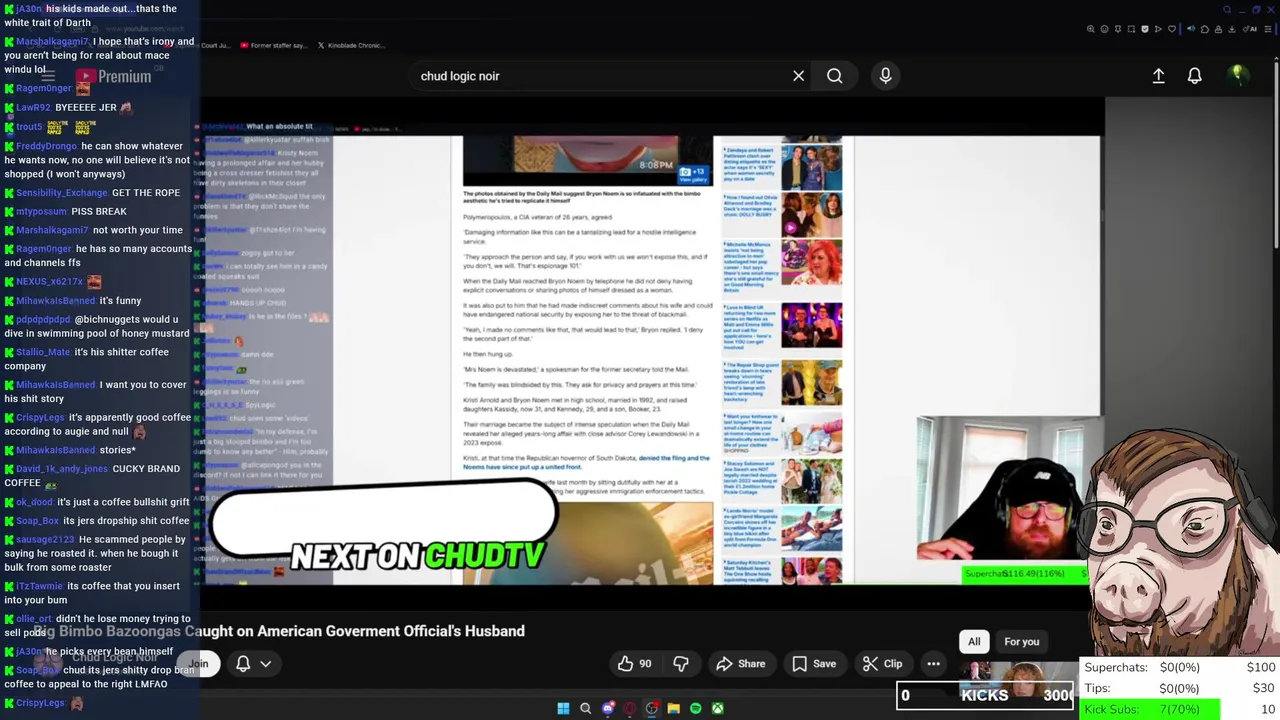Open the browser extensions cube icon

coord(1205,29)
